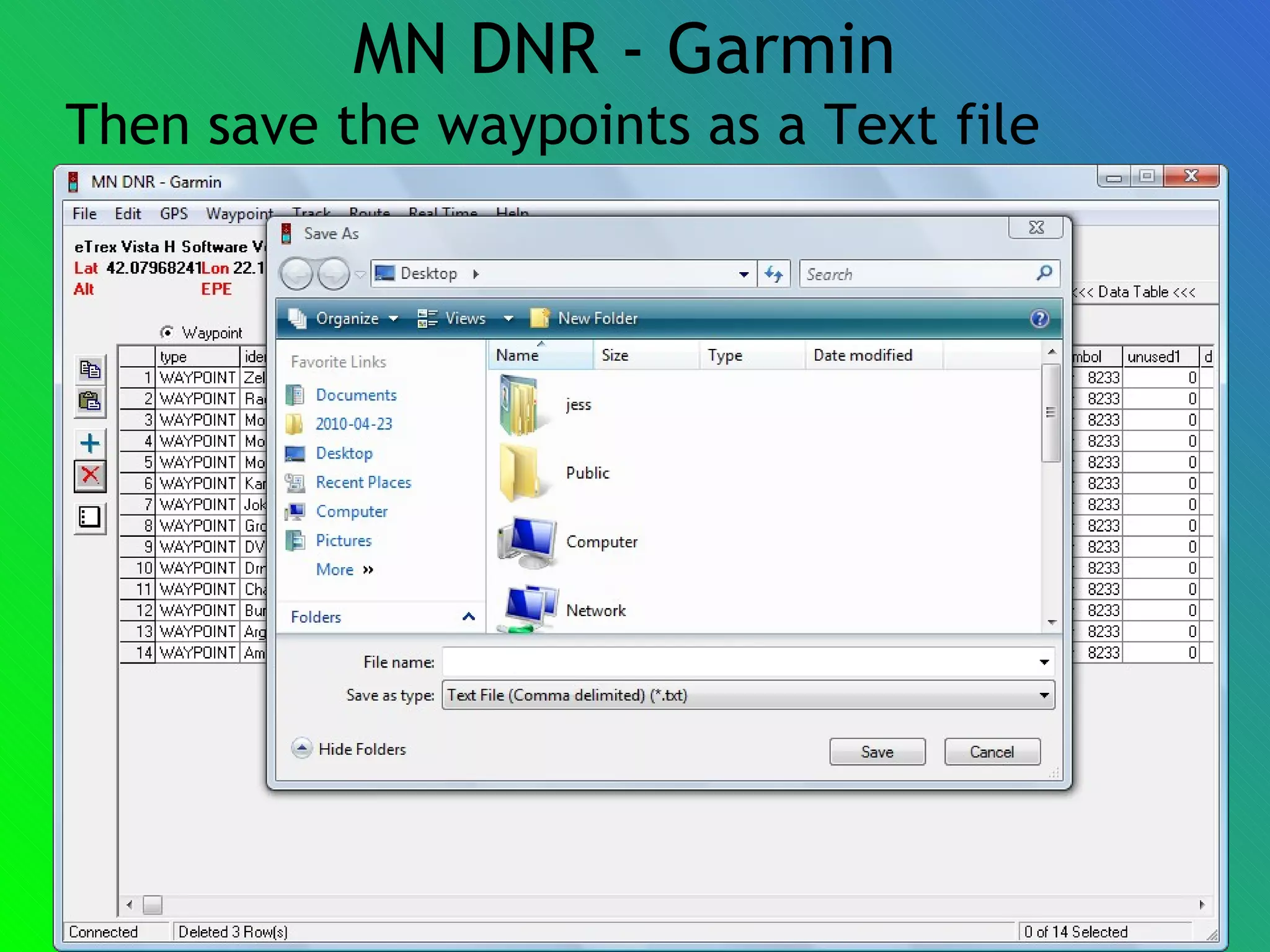Open the Views dropdown arrow

(x=508, y=319)
